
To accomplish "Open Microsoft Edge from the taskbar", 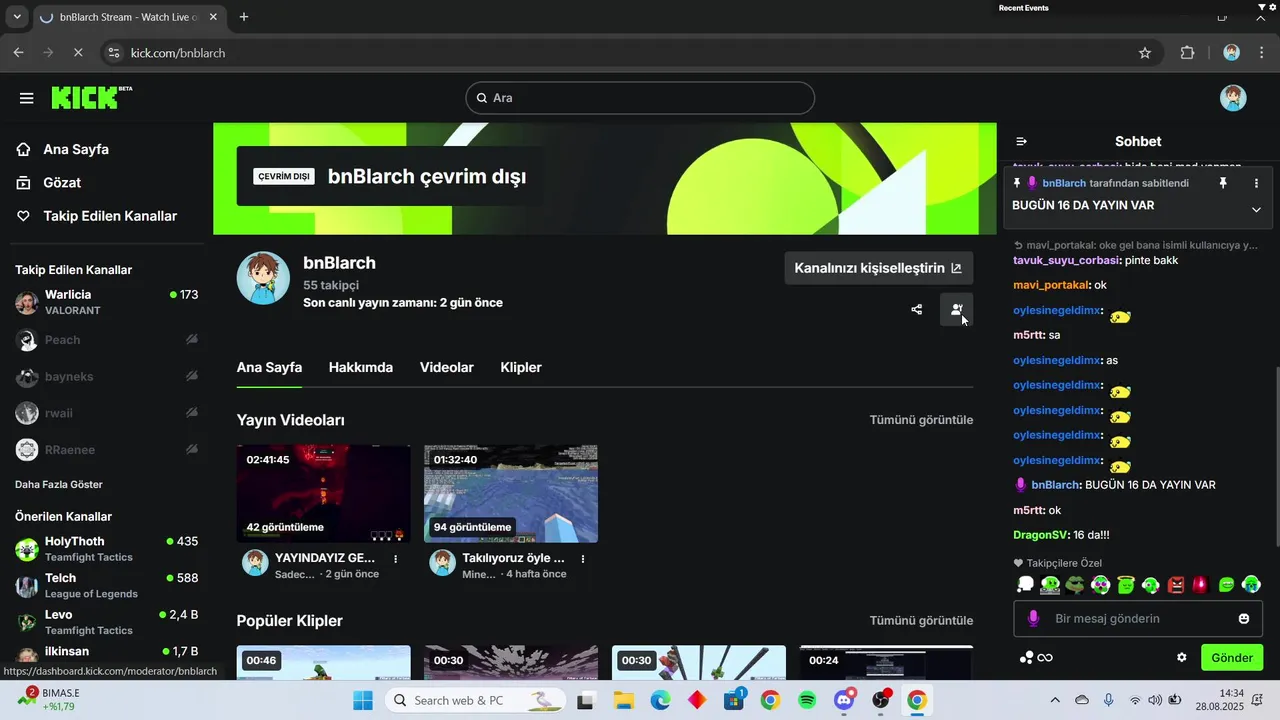I will click(660, 700).
